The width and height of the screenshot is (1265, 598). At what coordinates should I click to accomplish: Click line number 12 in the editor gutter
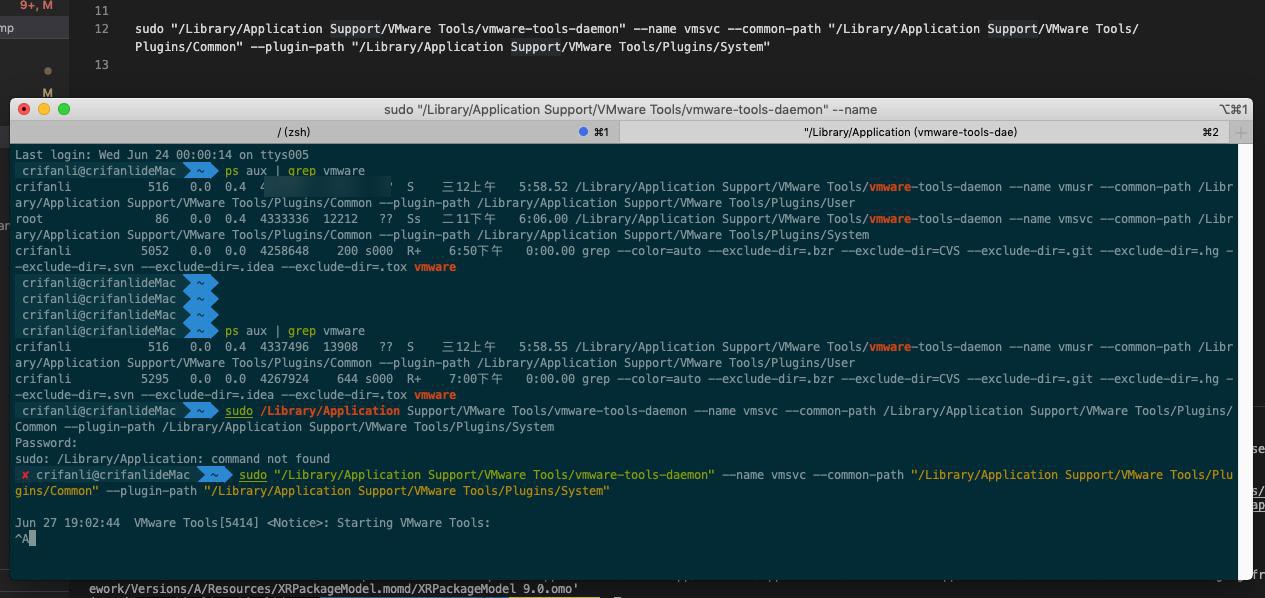click(x=101, y=29)
